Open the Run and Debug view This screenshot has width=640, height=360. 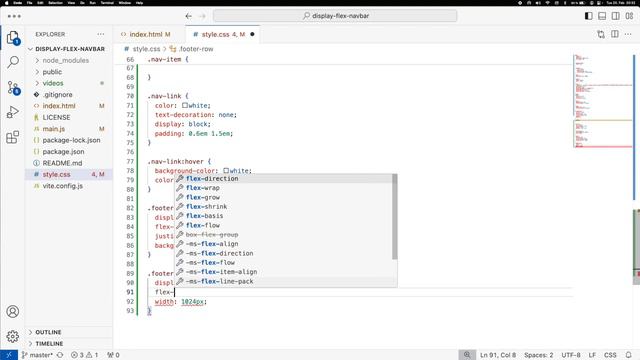click(x=13, y=112)
